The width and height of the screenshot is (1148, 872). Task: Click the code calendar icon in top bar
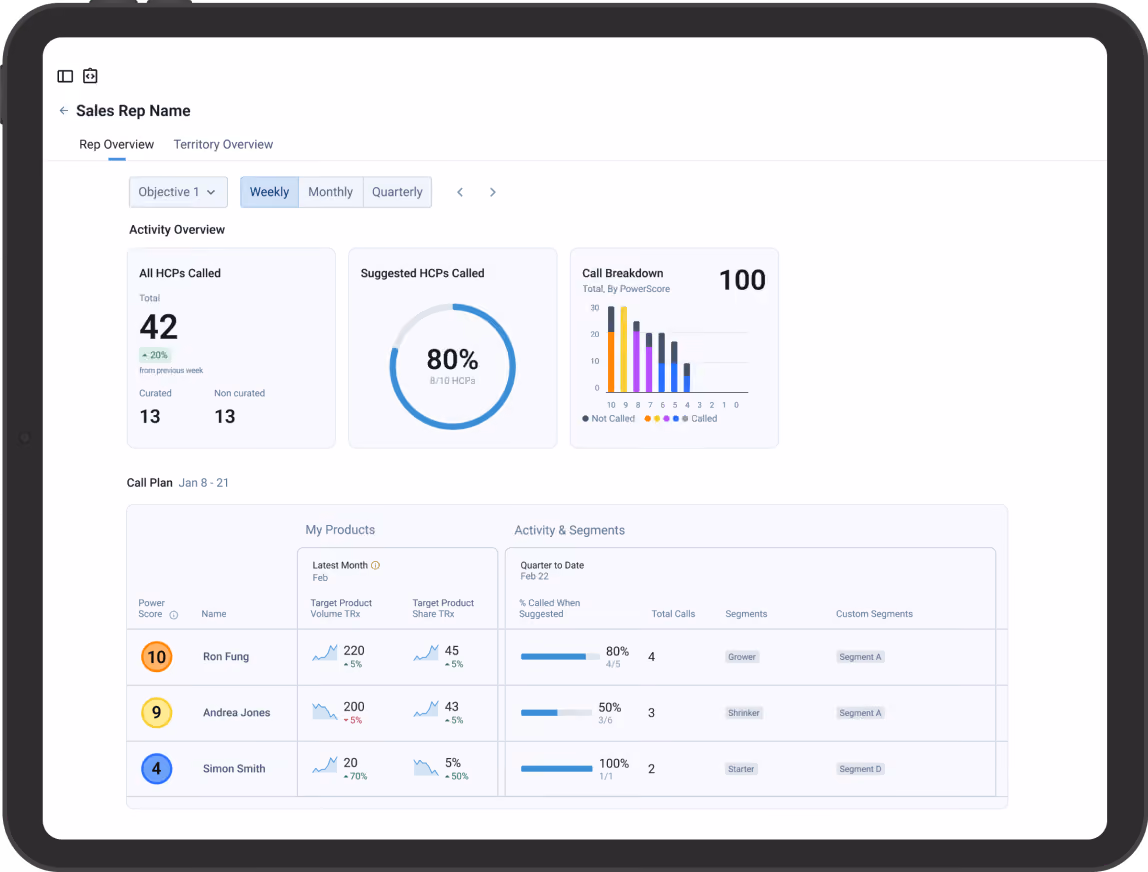coord(90,75)
